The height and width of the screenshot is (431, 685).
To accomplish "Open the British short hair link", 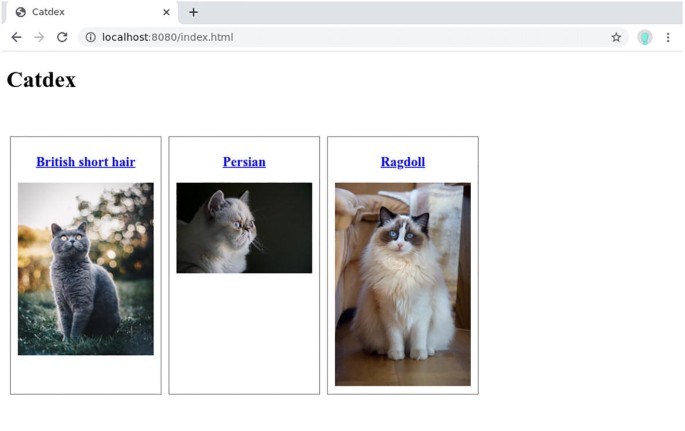I will pos(85,162).
